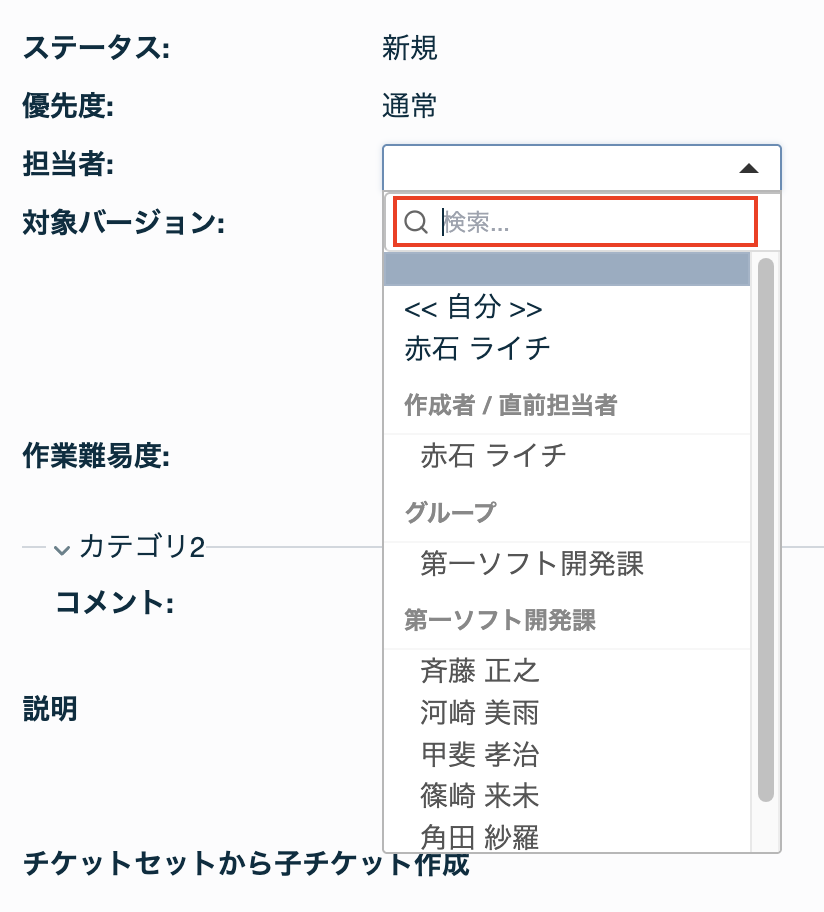Screen dimensions: 824x912
Task: Select 赤石 ライチ directly below << 自分 >>
Action: click(477, 348)
